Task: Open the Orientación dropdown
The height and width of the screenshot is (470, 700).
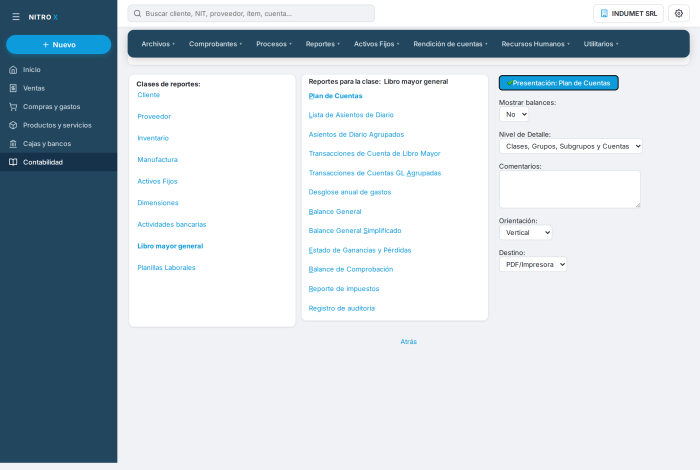Action: pos(525,233)
